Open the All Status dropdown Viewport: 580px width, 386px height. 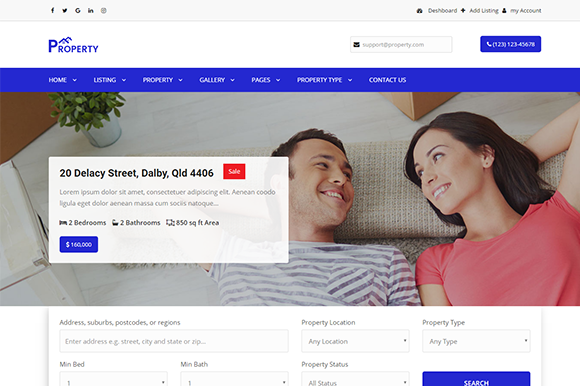355,379
